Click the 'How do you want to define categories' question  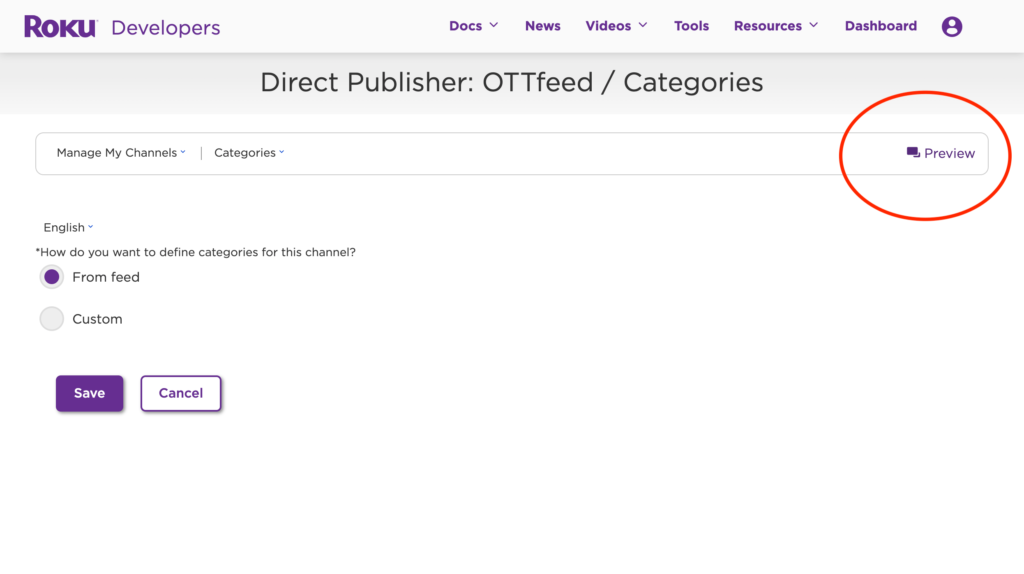(195, 252)
